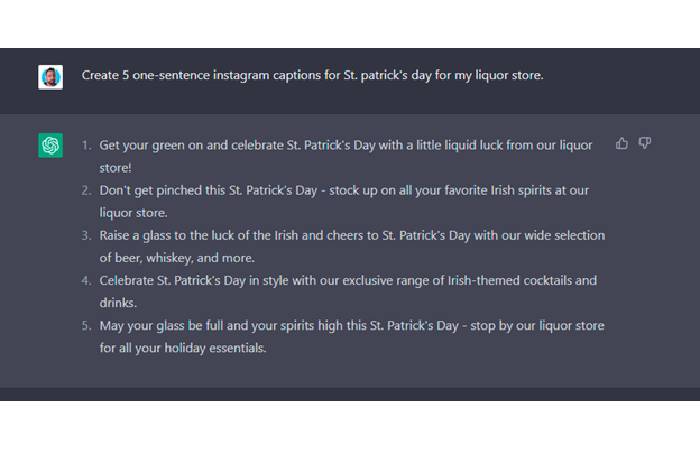This screenshot has width=700, height=450.
Task: Click caption 3 starting 'Raise a glass'
Action: pos(352,246)
